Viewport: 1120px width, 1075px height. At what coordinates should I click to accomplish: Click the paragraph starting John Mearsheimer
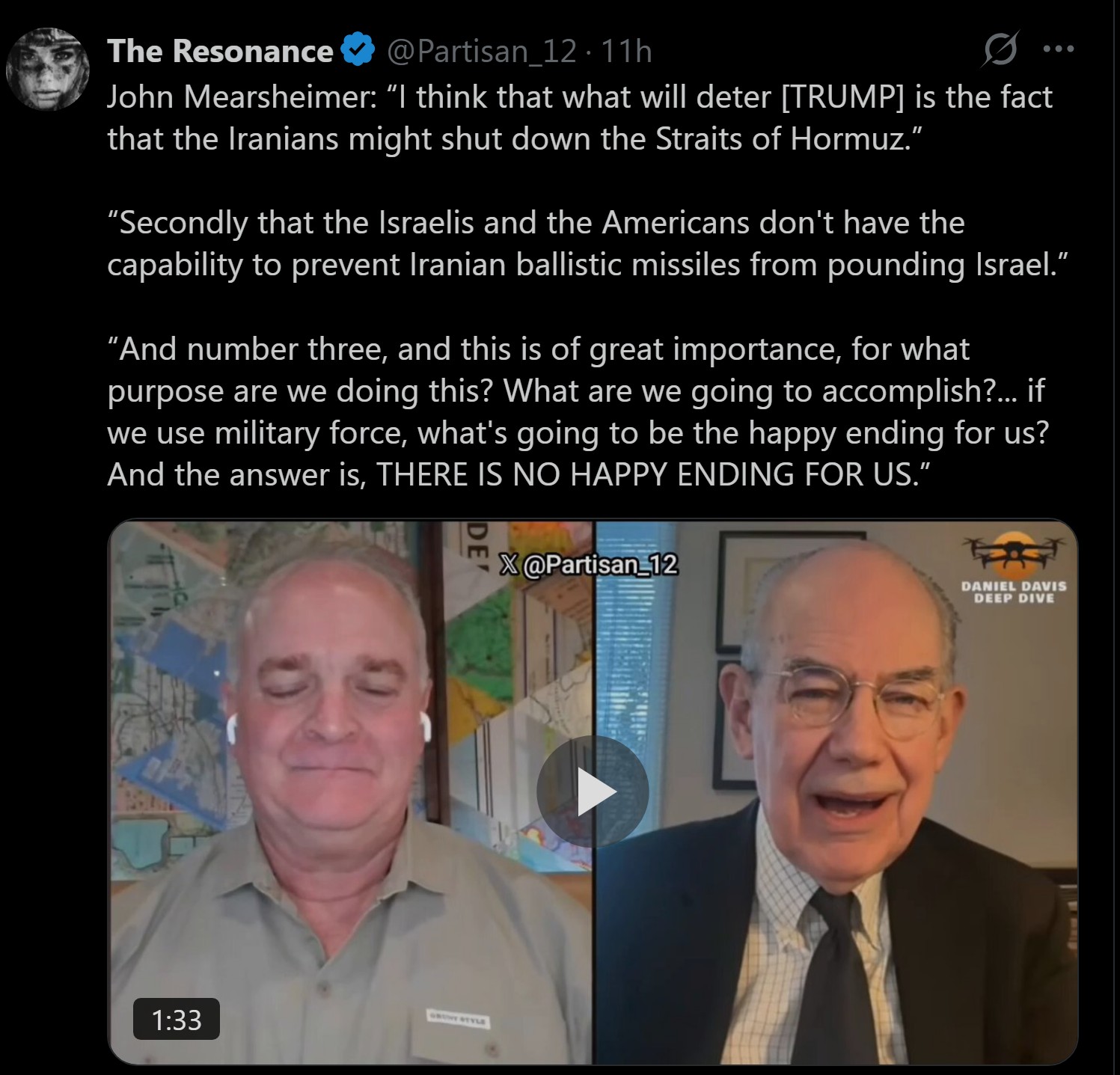click(580, 118)
